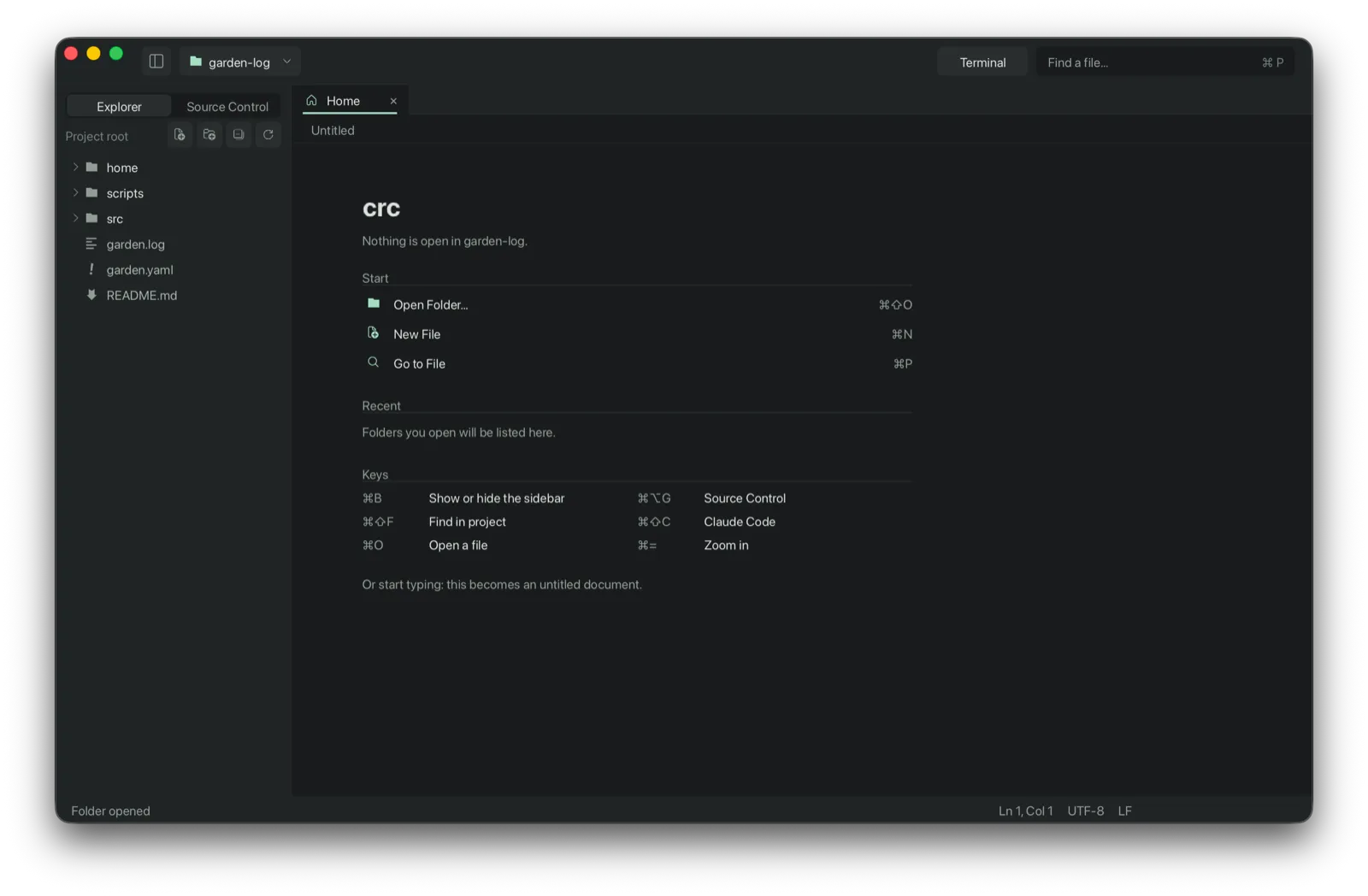This screenshot has height=896, width=1368.
Task: Click the Untitled breadcrumb label
Action: pos(333,131)
